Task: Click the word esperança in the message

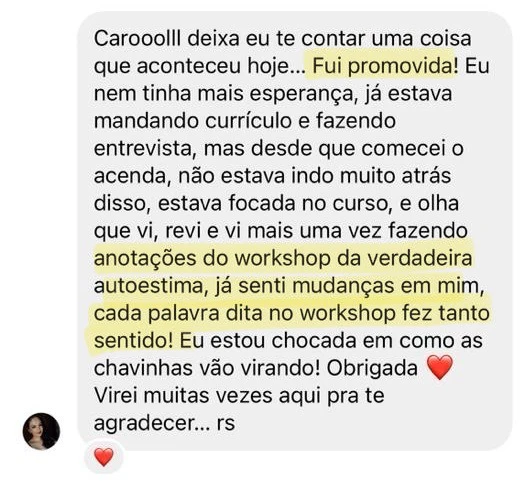Action: click(x=301, y=94)
